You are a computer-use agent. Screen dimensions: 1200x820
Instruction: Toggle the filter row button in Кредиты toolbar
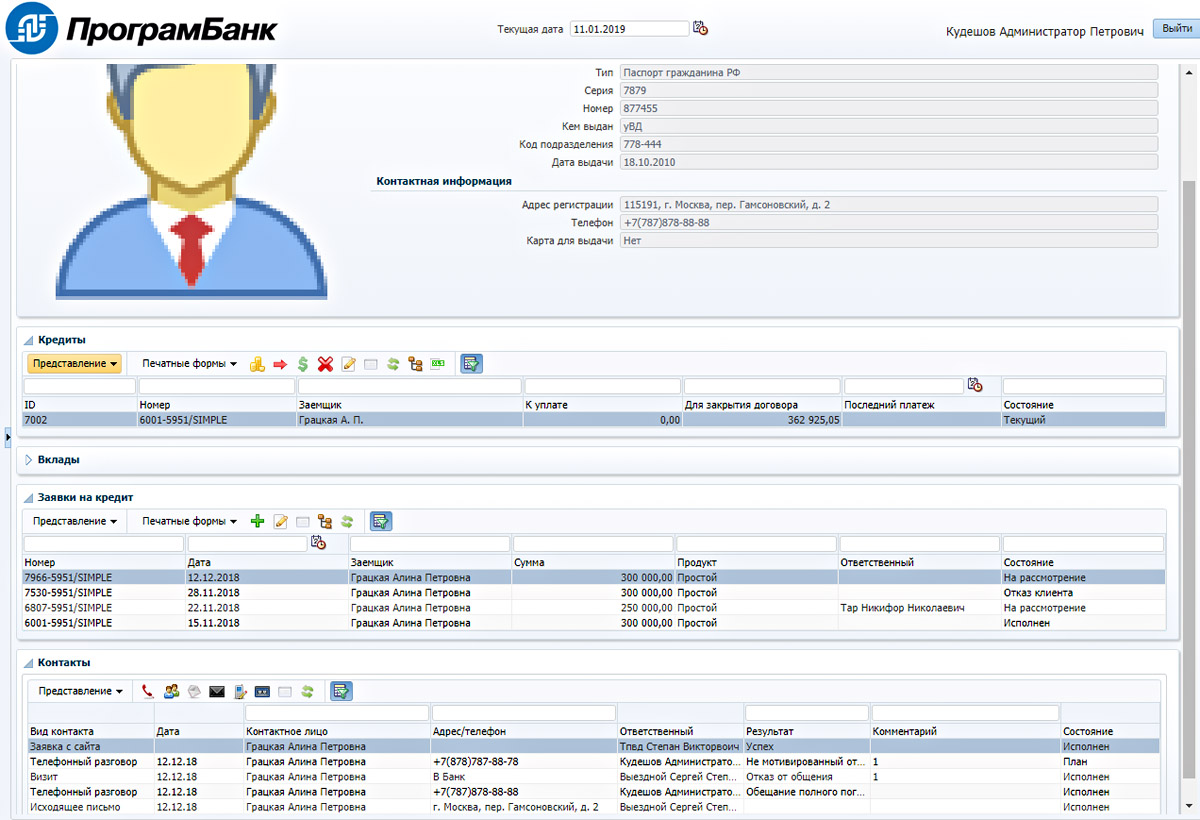click(x=471, y=364)
